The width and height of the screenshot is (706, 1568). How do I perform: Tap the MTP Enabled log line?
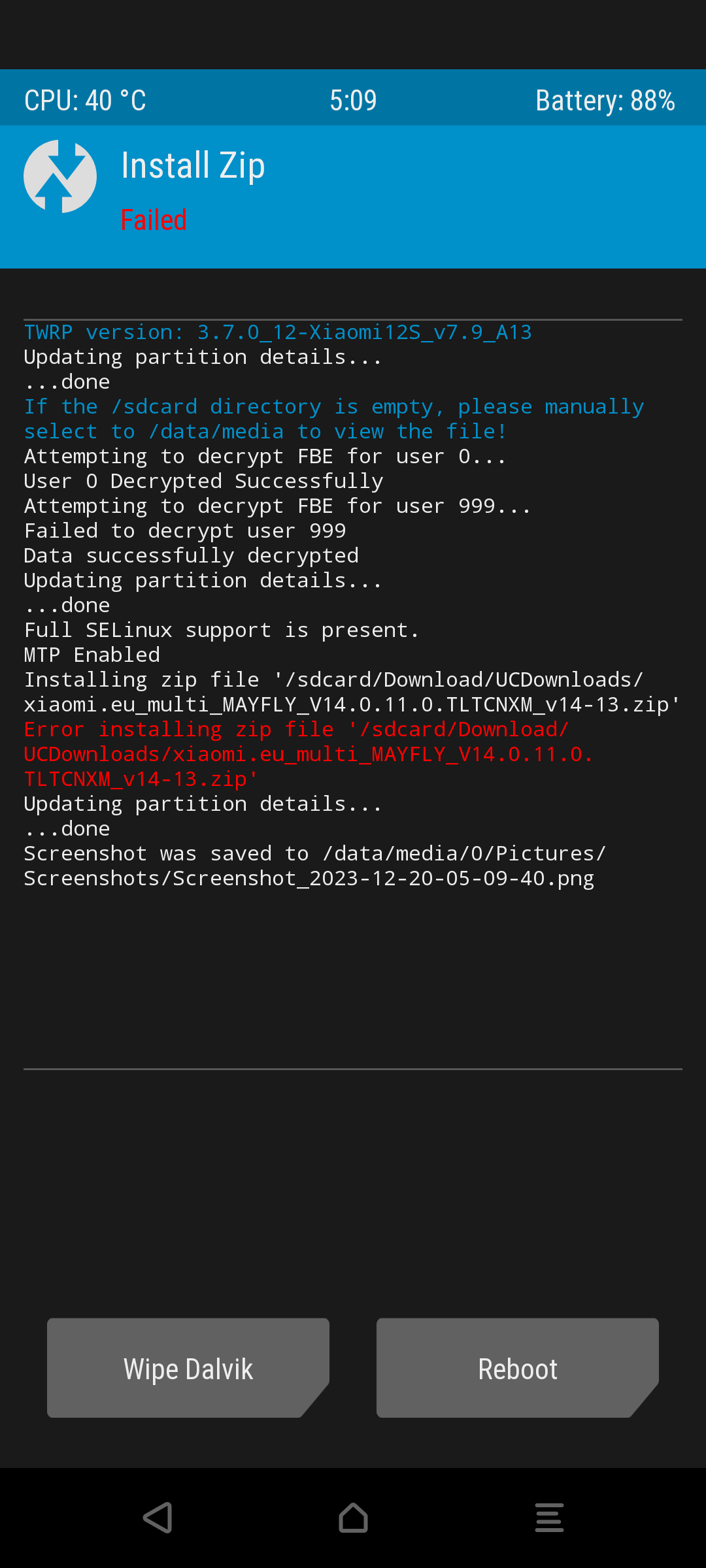tap(92, 655)
